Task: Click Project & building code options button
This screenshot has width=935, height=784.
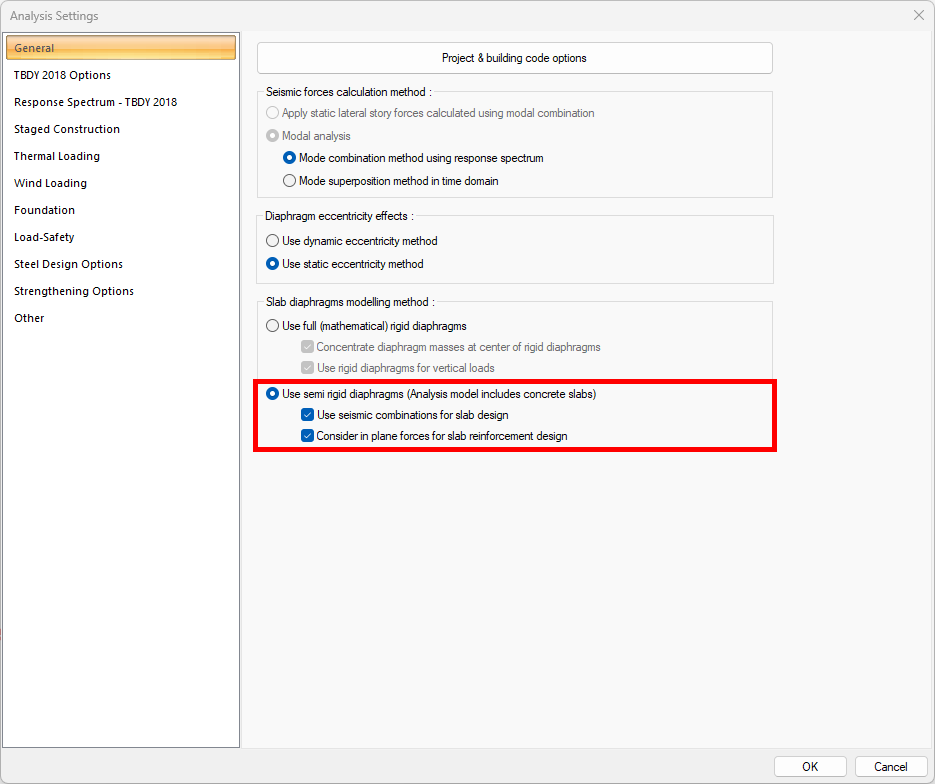Action: [x=515, y=58]
